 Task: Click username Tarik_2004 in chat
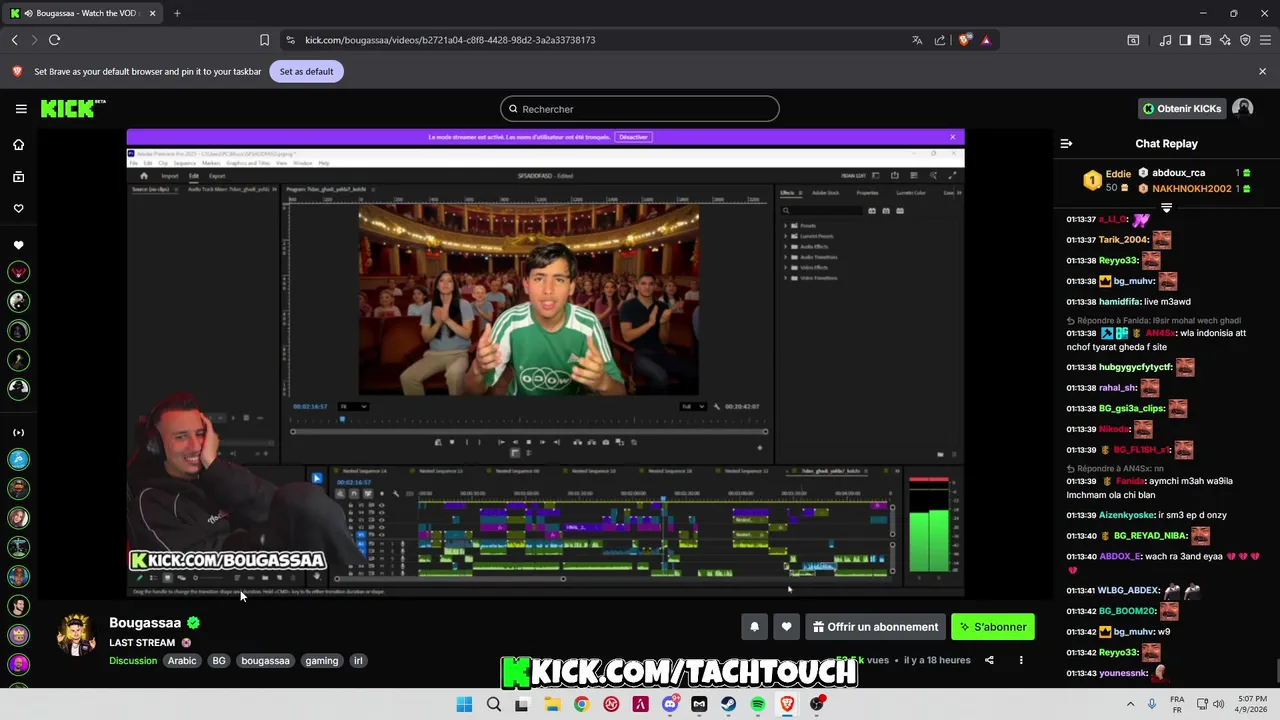click(1124, 240)
